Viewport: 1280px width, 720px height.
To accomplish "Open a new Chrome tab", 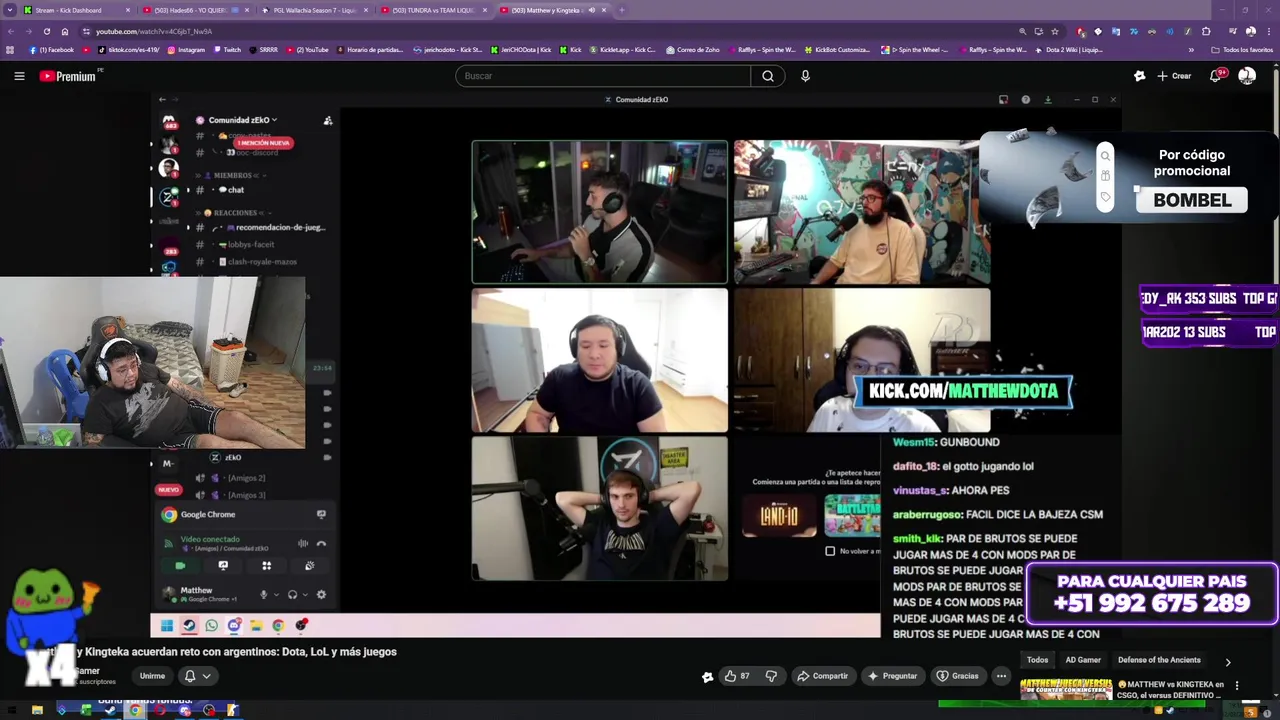I will point(621,10).
